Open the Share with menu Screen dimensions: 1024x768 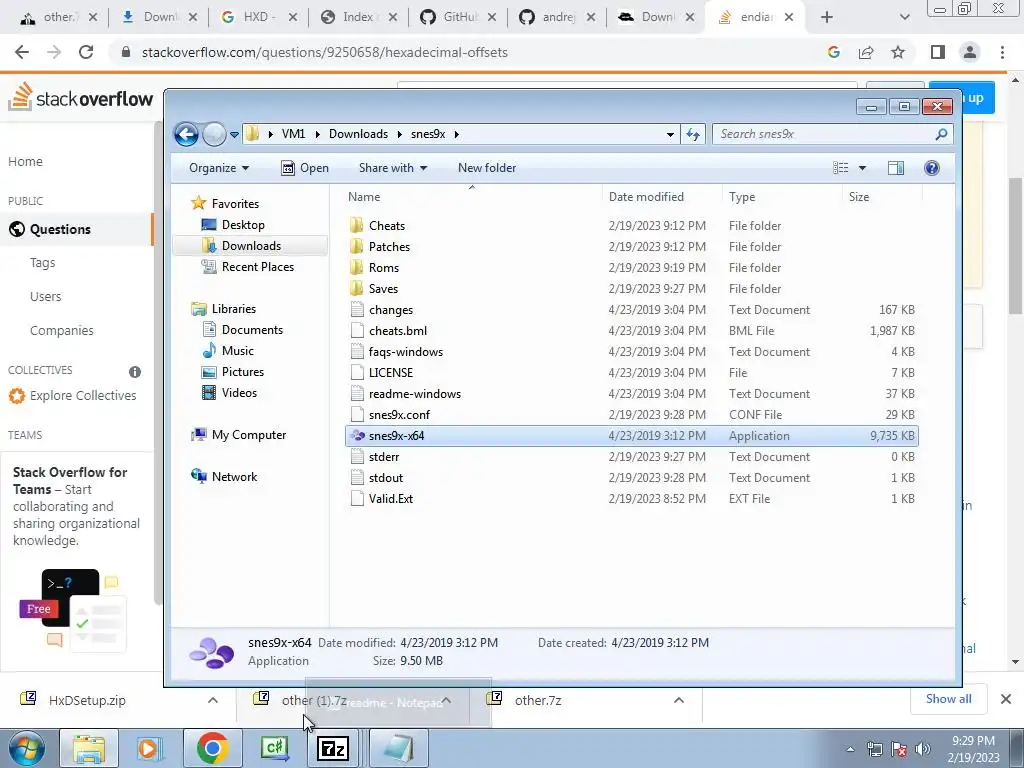pos(392,168)
